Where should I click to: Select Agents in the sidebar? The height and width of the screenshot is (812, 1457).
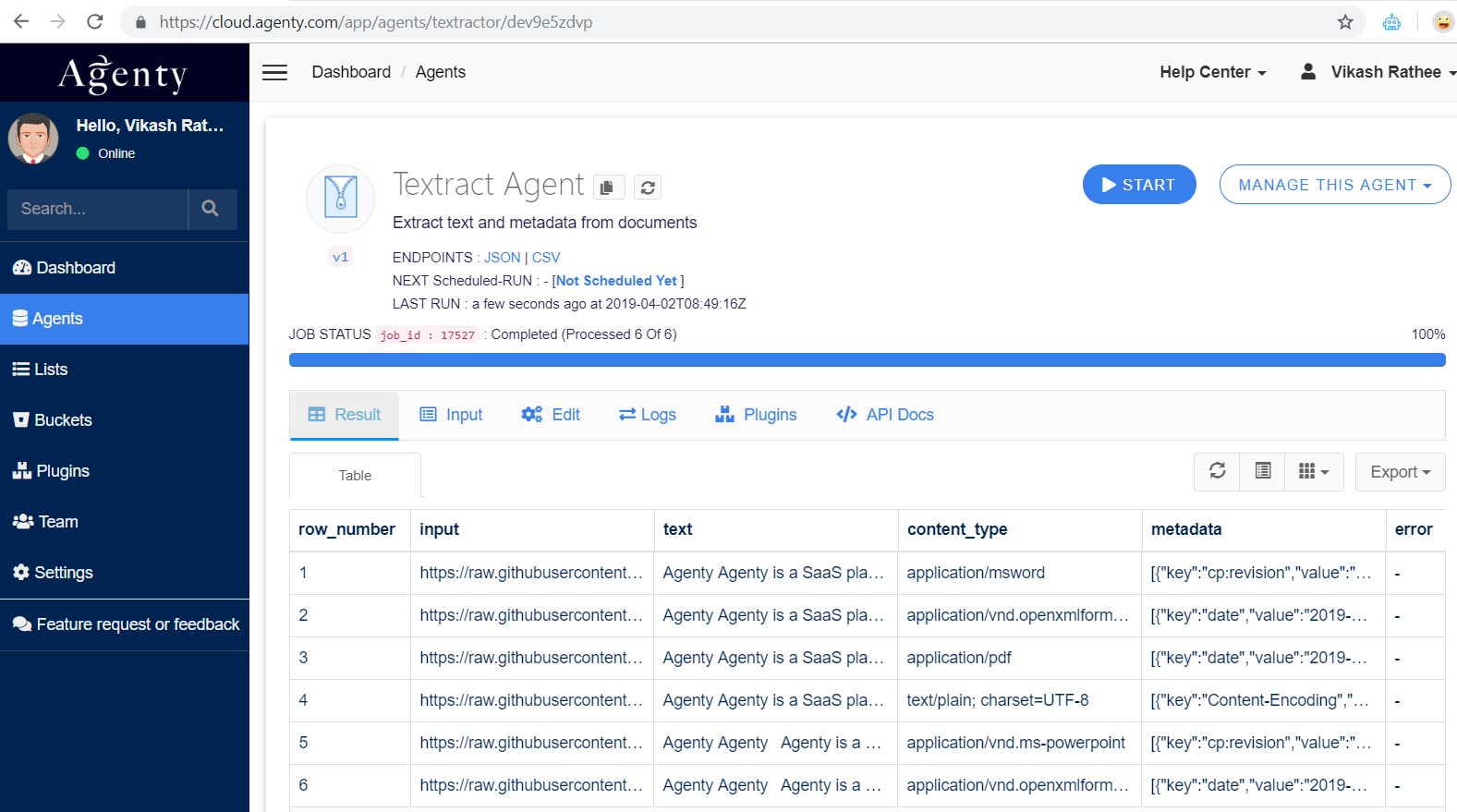(x=125, y=319)
